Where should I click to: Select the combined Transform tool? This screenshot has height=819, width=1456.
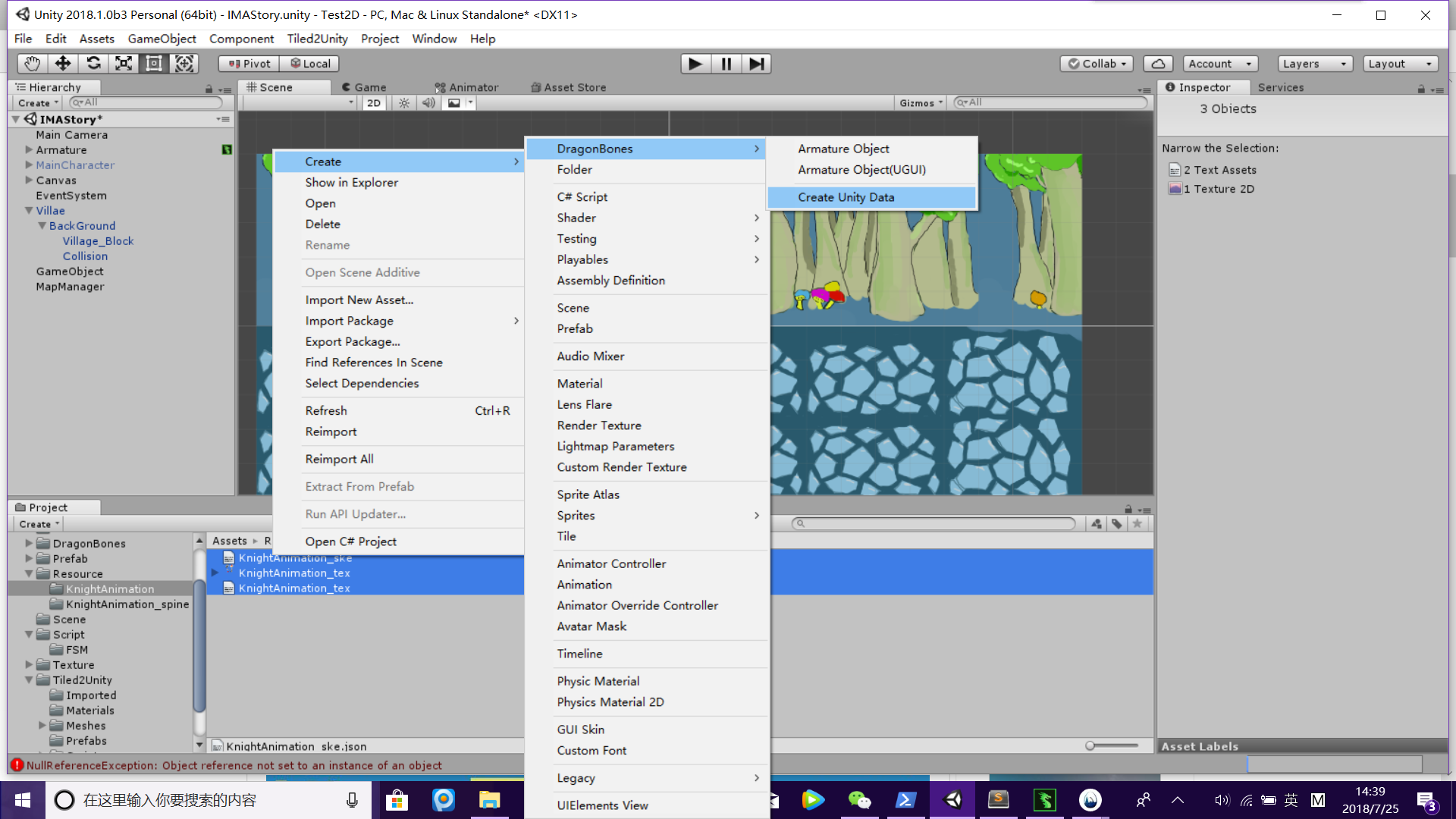tap(184, 64)
